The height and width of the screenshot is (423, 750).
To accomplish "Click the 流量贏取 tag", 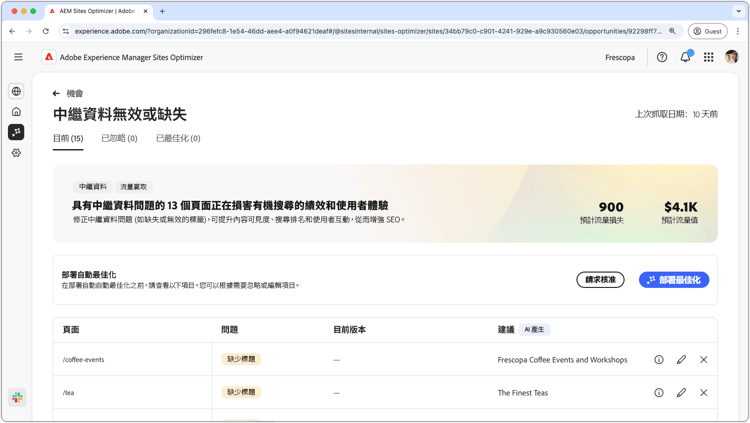I will (133, 187).
